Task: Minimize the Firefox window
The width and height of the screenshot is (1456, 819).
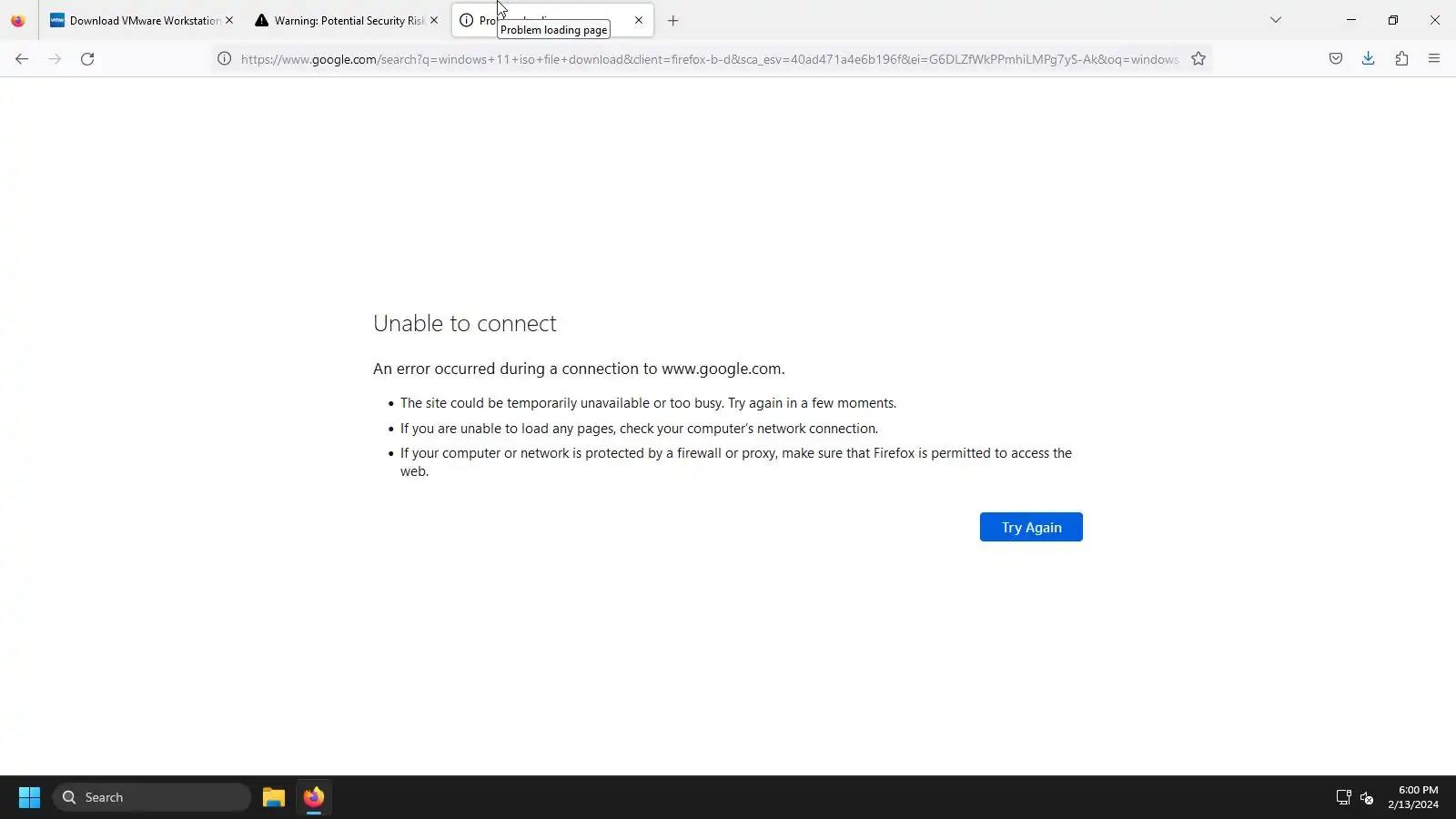Action: 1351,20
